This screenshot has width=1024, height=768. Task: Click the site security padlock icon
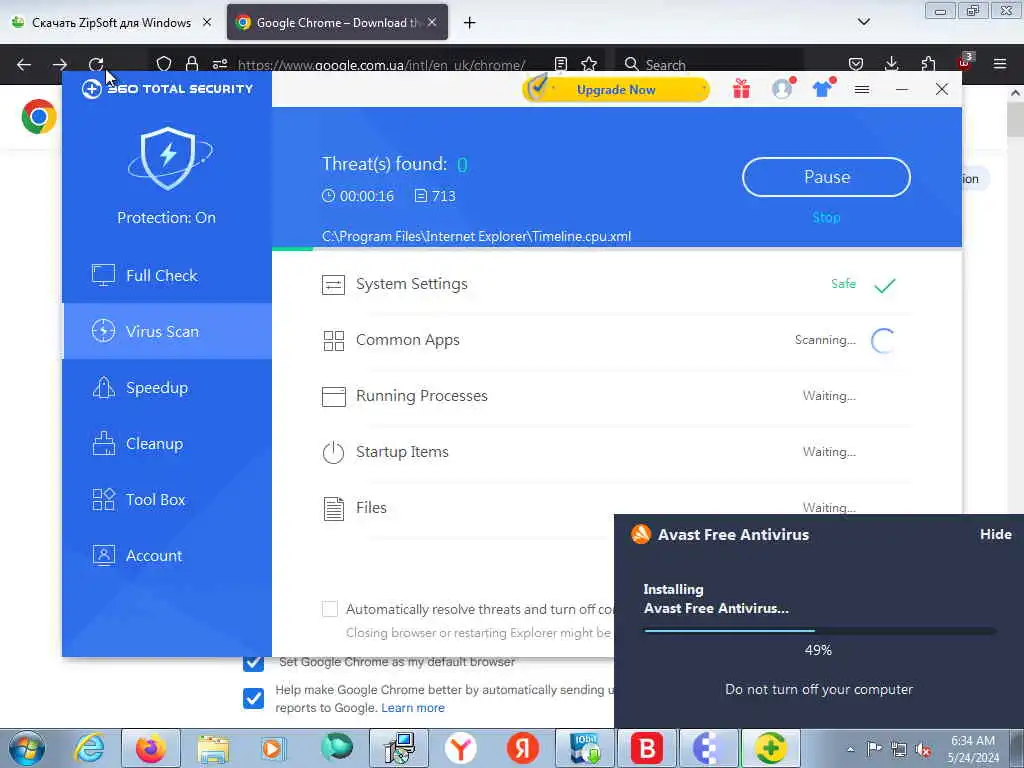pyautogui.click(x=191, y=64)
